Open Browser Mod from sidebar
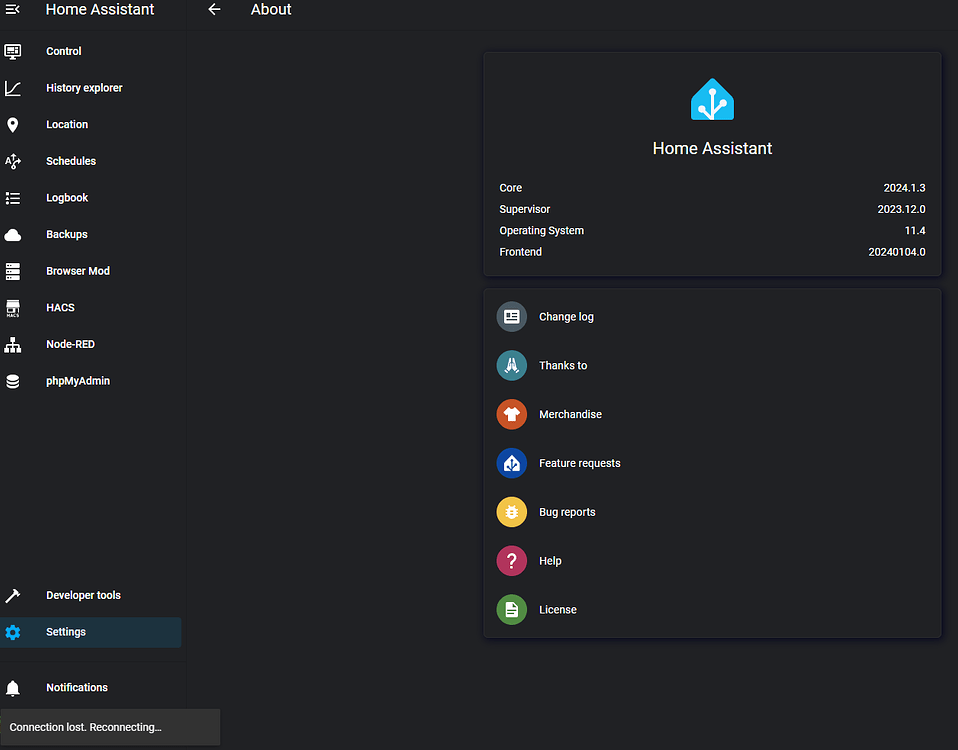This screenshot has width=958, height=750. point(90,271)
